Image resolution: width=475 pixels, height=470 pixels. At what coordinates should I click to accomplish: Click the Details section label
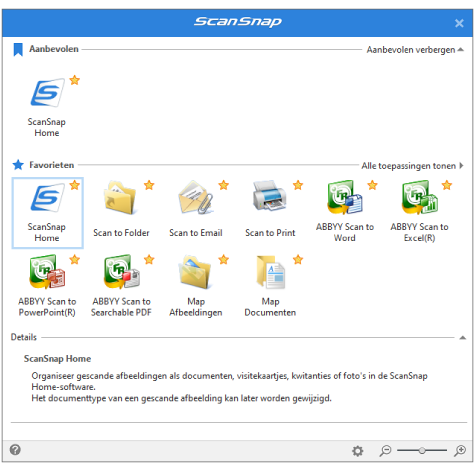[23, 337]
